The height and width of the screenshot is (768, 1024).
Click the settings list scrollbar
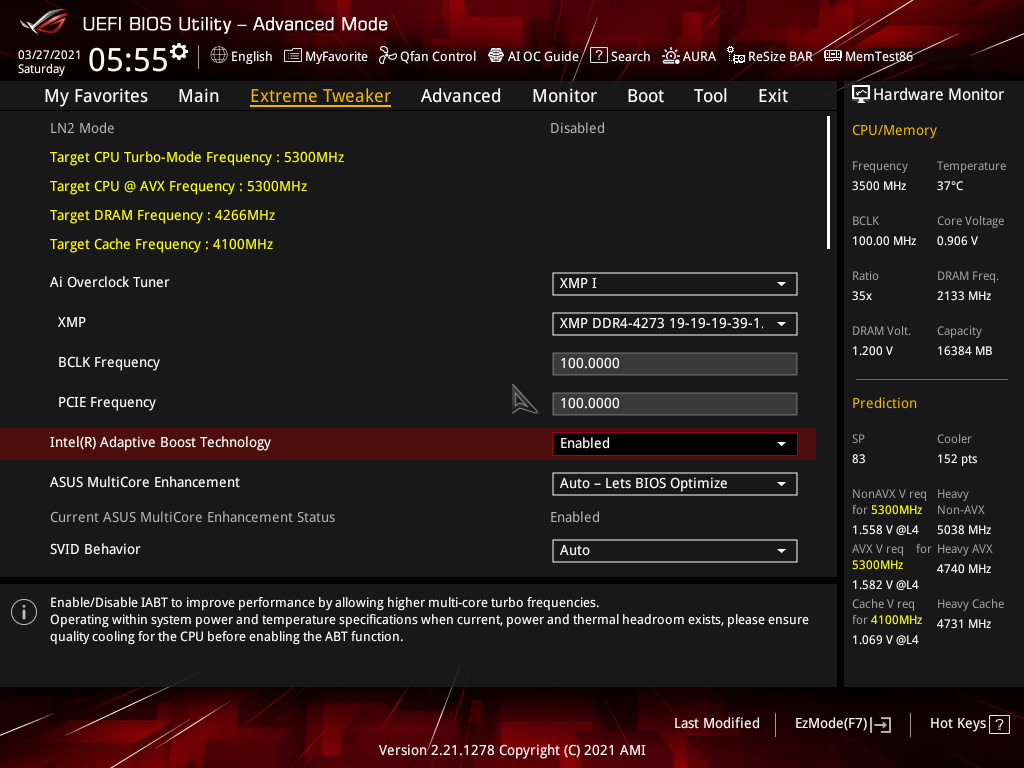click(828, 183)
